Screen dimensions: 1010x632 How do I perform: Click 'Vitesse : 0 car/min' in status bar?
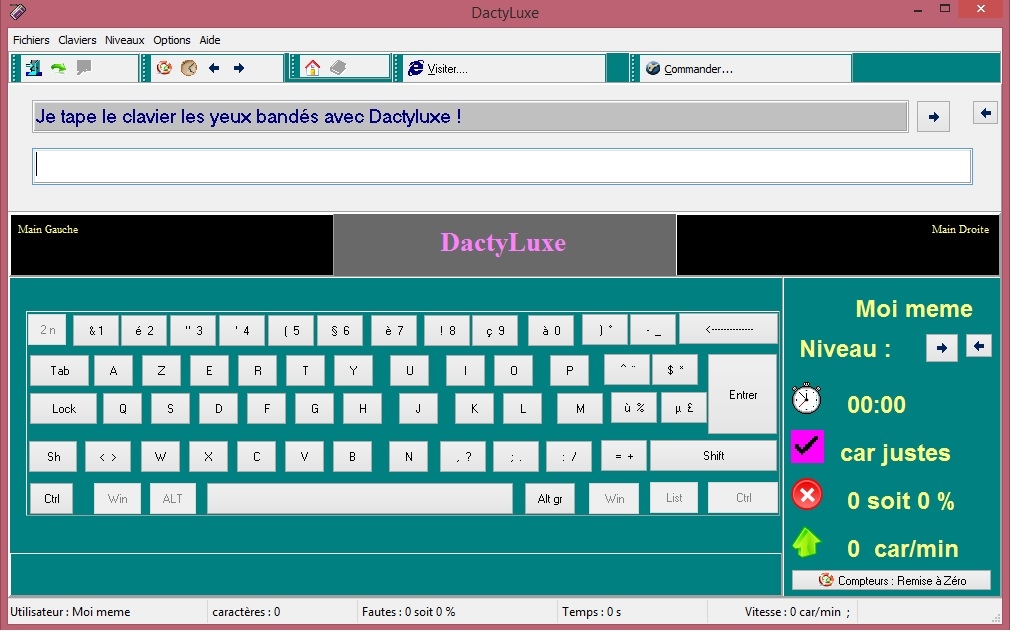pos(793,612)
